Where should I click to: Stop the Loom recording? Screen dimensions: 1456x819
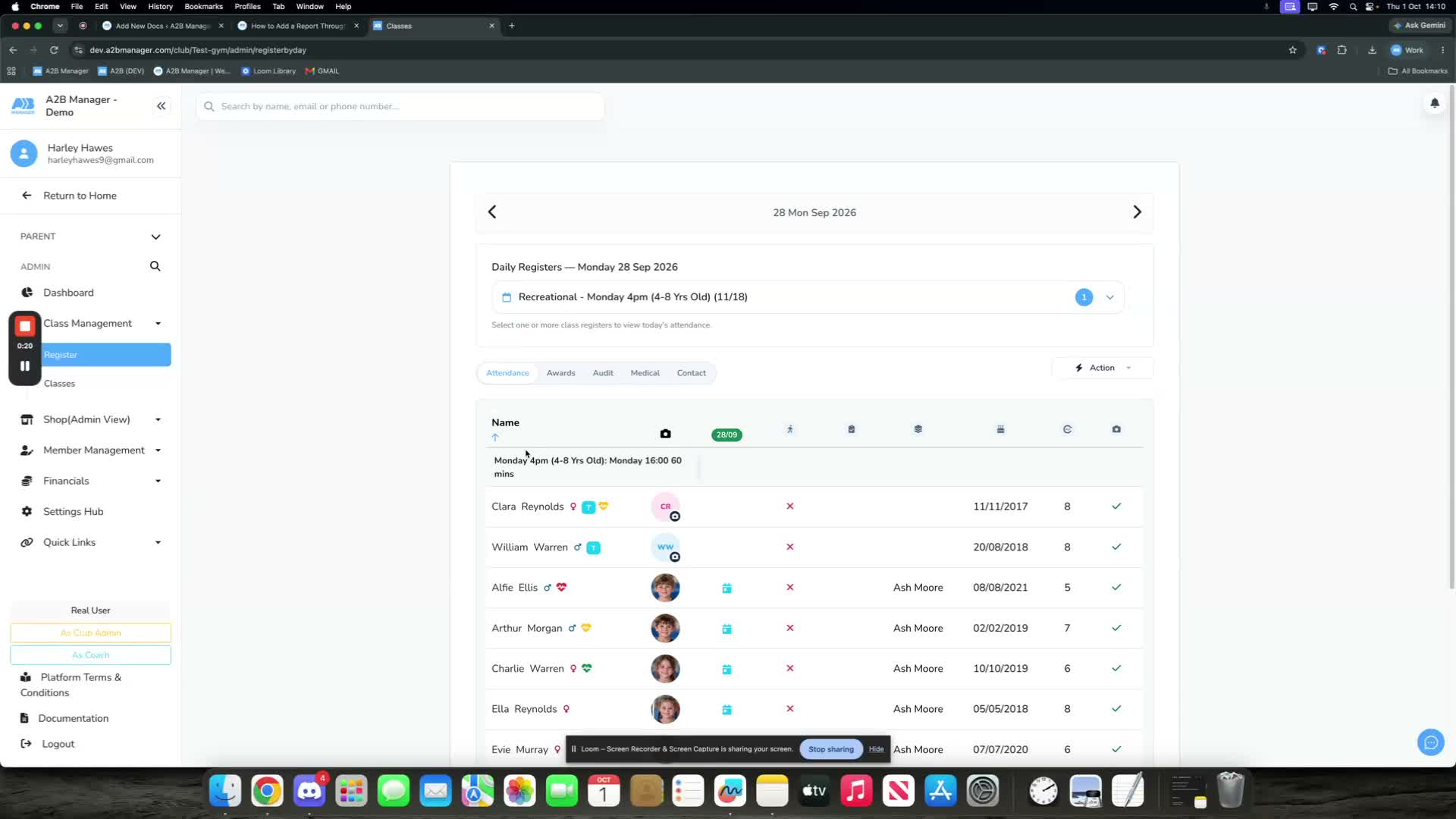[25, 326]
